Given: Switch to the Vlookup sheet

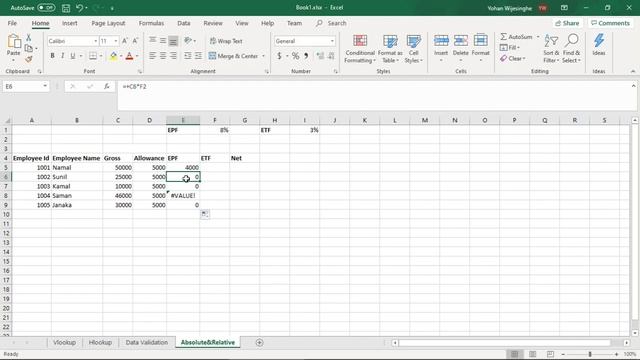Looking at the screenshot, I should pyautogui.click(x=64, y=342).
